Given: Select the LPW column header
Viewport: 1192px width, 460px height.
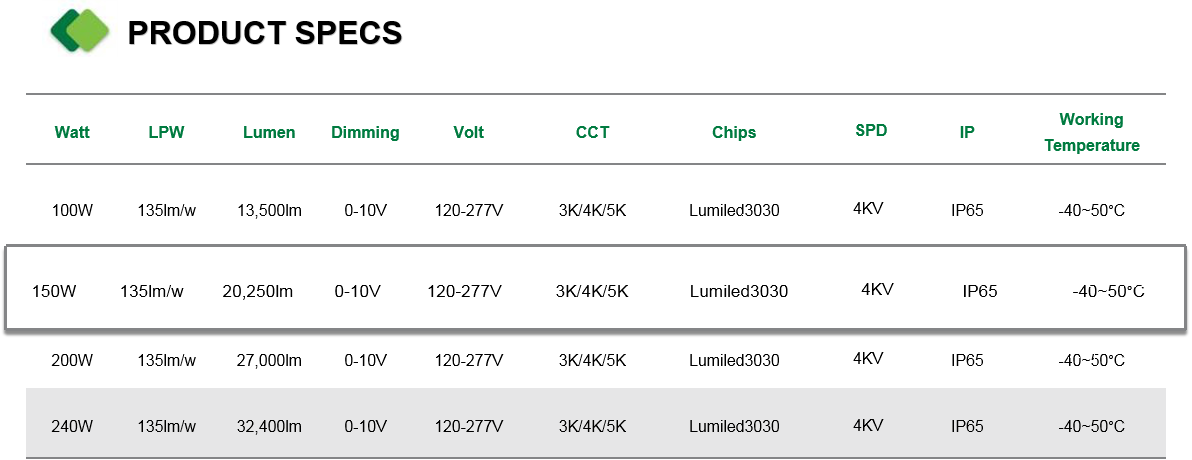Looking at the screenshot, I should [166, 132].
